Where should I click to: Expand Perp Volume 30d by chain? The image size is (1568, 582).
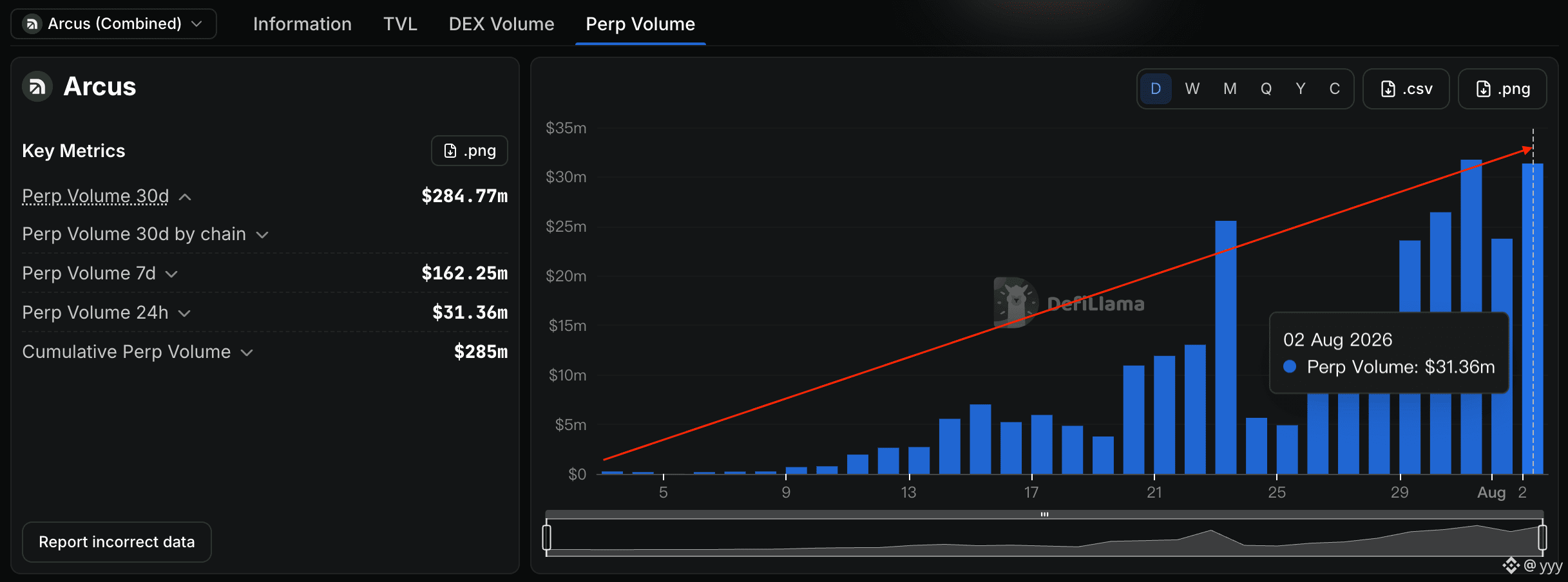(262, 235)
